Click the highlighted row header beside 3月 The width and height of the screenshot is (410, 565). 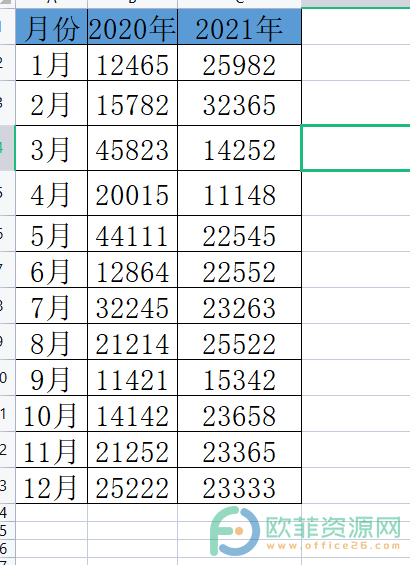7,148
